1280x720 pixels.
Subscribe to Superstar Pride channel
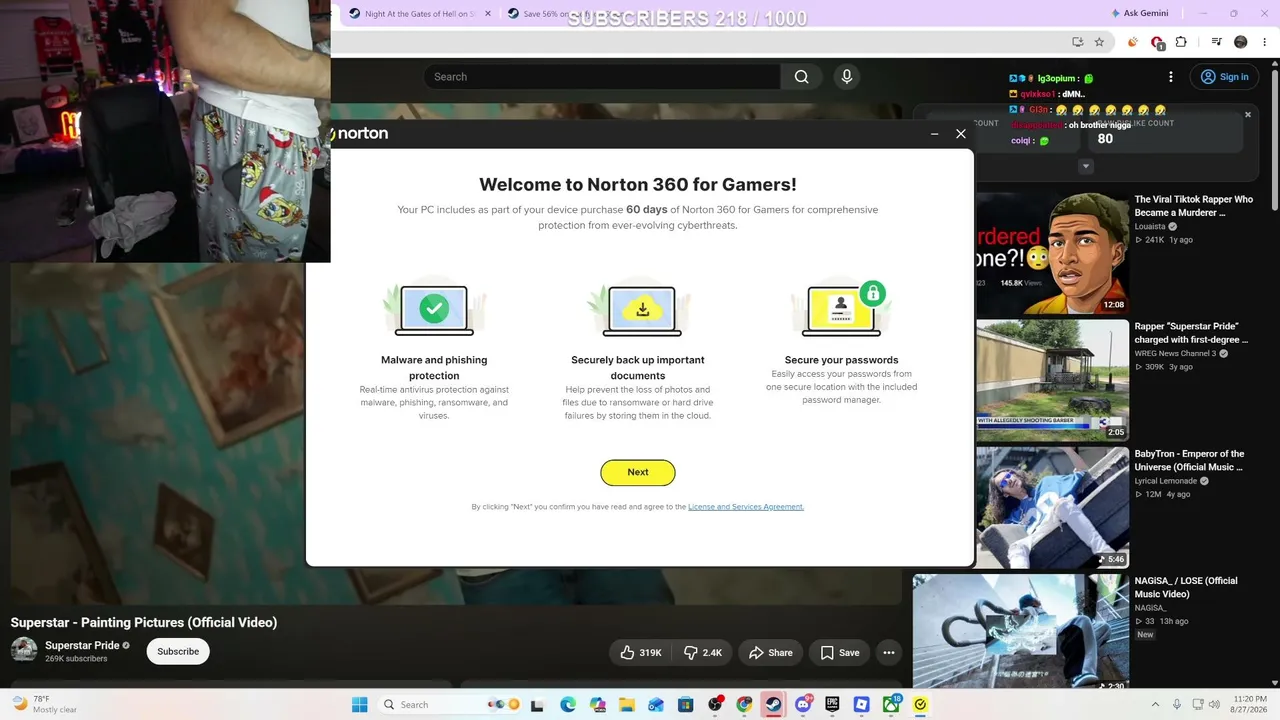178,652
